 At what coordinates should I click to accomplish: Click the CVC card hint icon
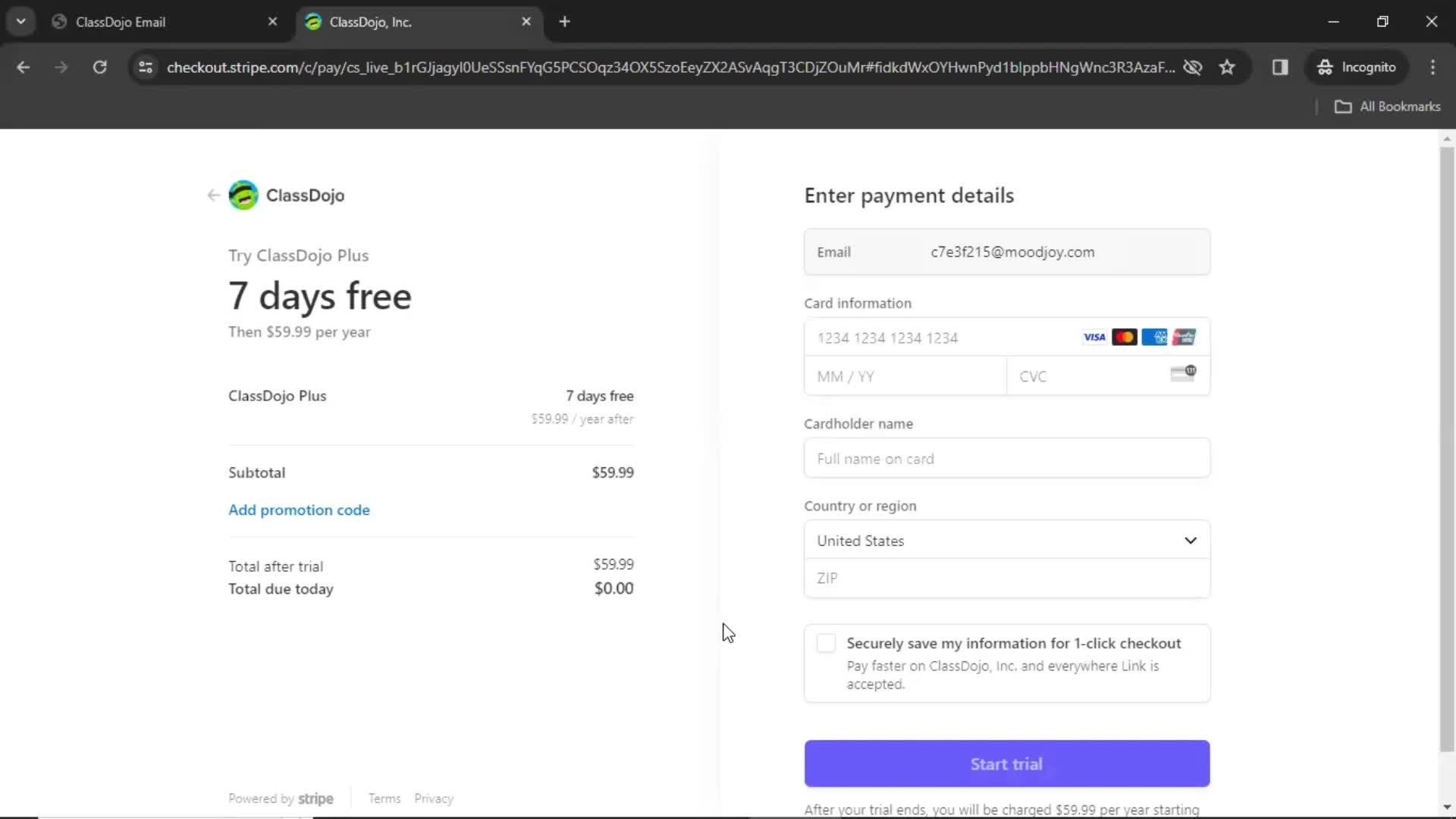(x=1183, y=373)
